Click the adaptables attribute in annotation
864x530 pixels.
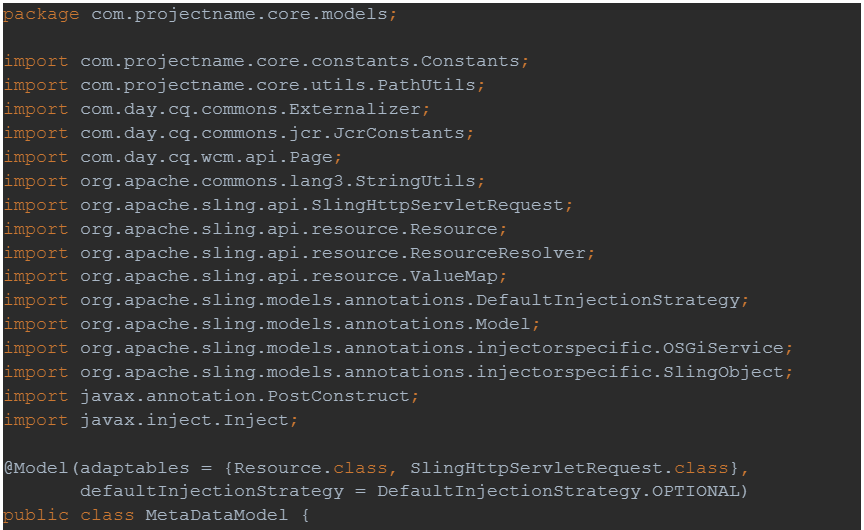click(134, 469)
